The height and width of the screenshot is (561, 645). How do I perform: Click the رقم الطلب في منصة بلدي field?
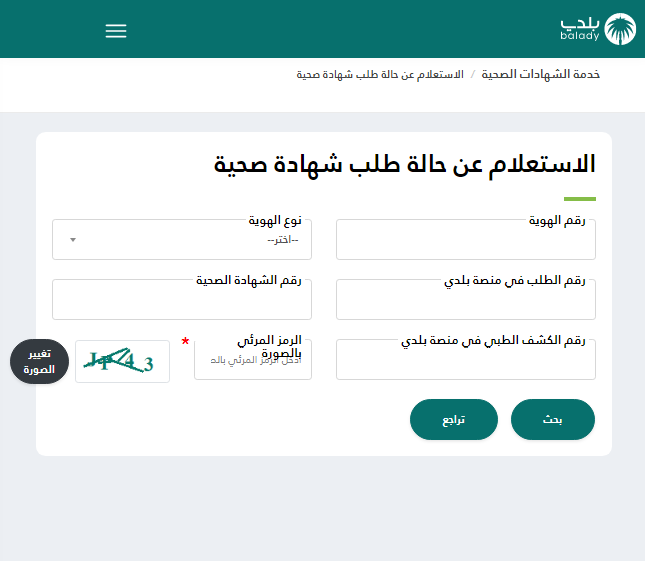[x=465, y=301]
